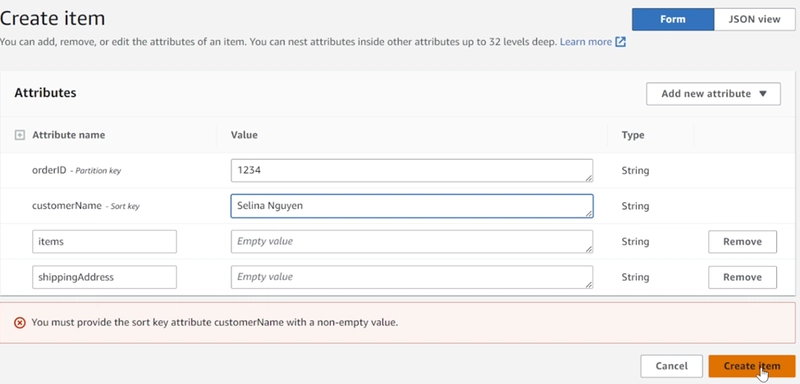The height and width of the screenshot is (384, 800).
Task: Remove the items attribute
Action: click(742, 242)
